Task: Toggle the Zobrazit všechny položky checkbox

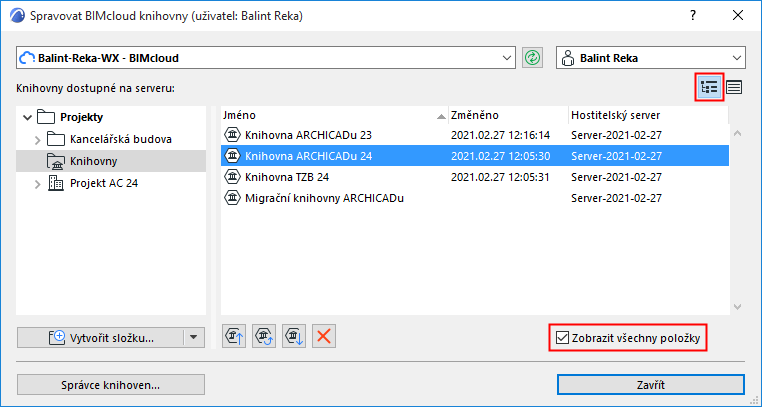Action: (x=562, y=338)
